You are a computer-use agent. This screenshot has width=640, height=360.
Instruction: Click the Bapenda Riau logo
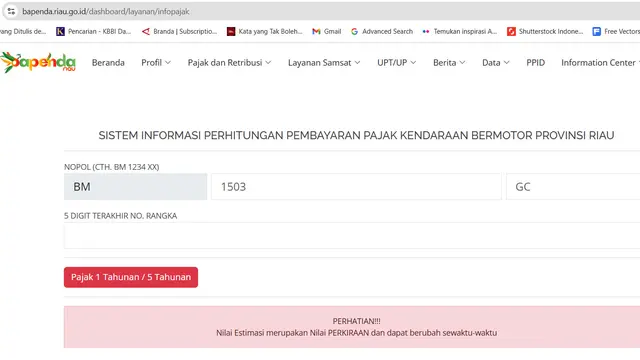(x=38, y=62)
